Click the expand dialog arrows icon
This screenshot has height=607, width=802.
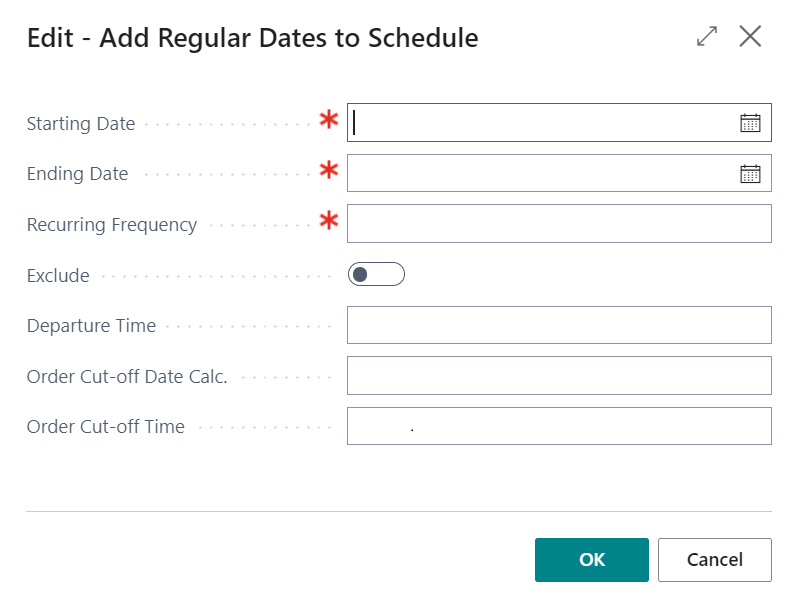pyautogui.click(x=706, y=36)
